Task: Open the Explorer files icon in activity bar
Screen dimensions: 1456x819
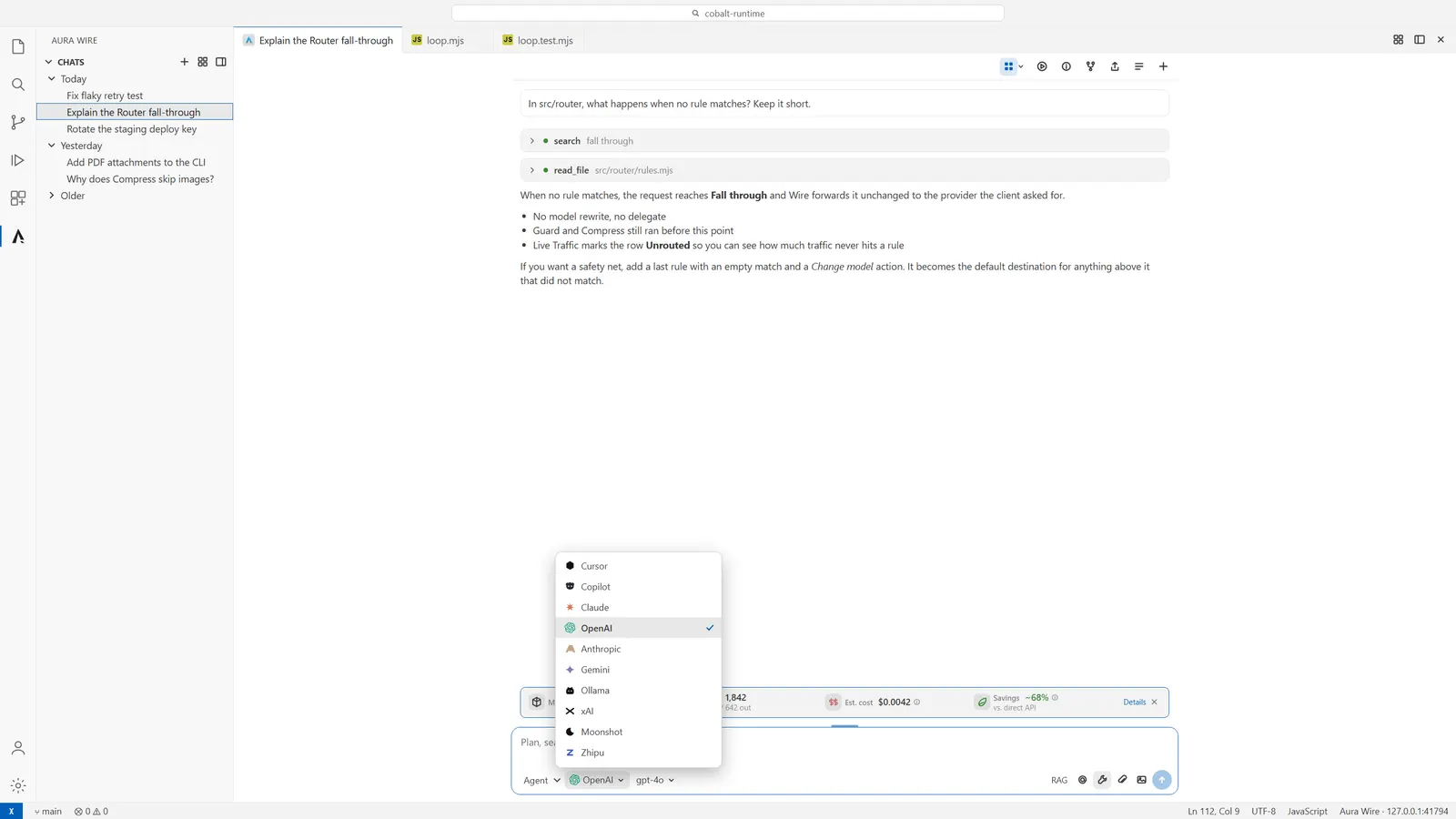Action: (x=17, y=46)
